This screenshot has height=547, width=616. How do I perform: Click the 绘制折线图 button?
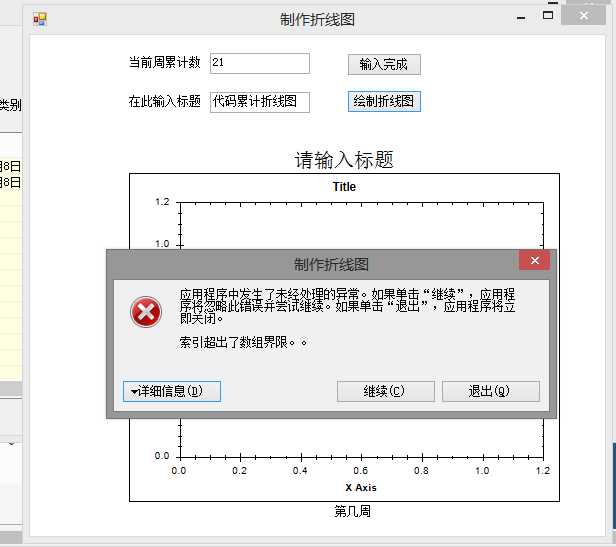[x=384, y=101]
